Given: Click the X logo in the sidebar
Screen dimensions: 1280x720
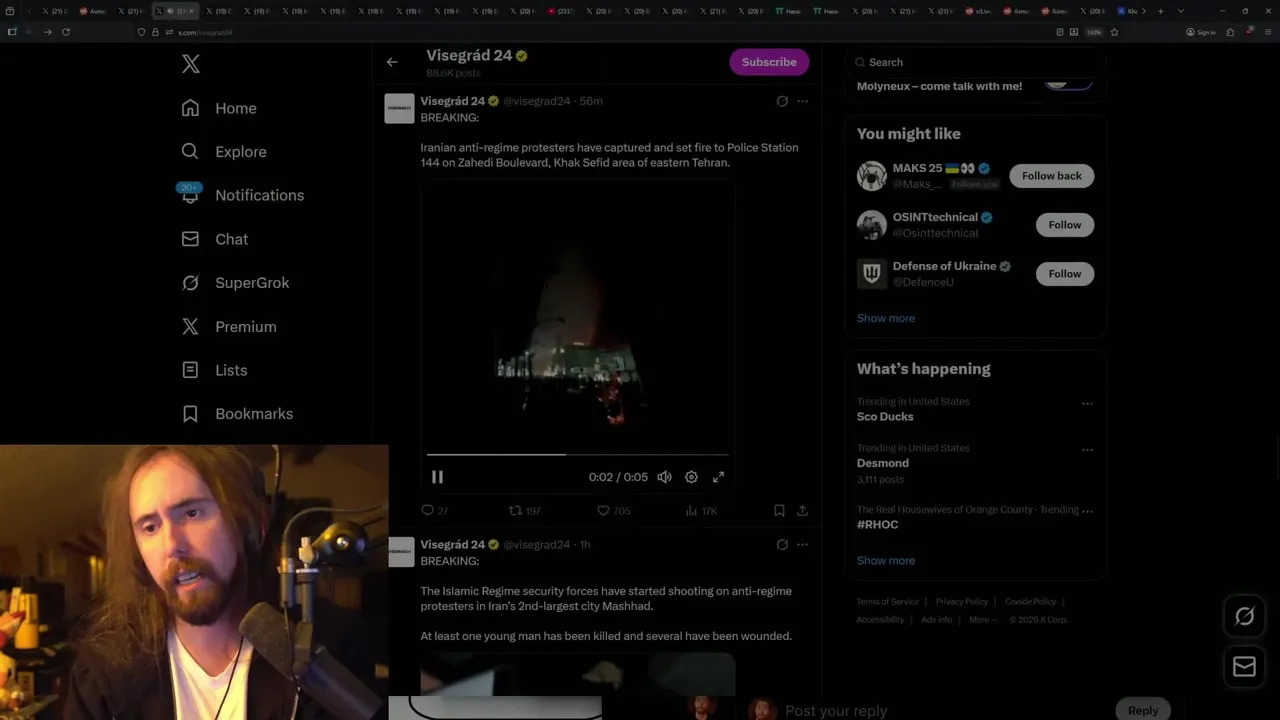Looking at the screenshot, I should (x=190, y=64).
